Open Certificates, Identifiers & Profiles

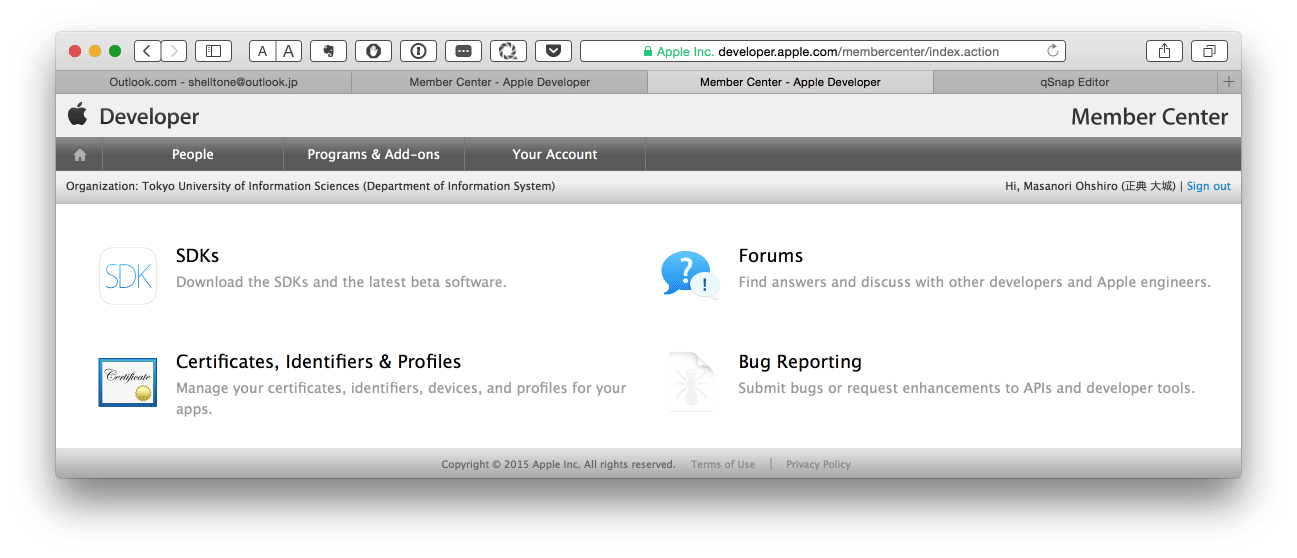319,362
